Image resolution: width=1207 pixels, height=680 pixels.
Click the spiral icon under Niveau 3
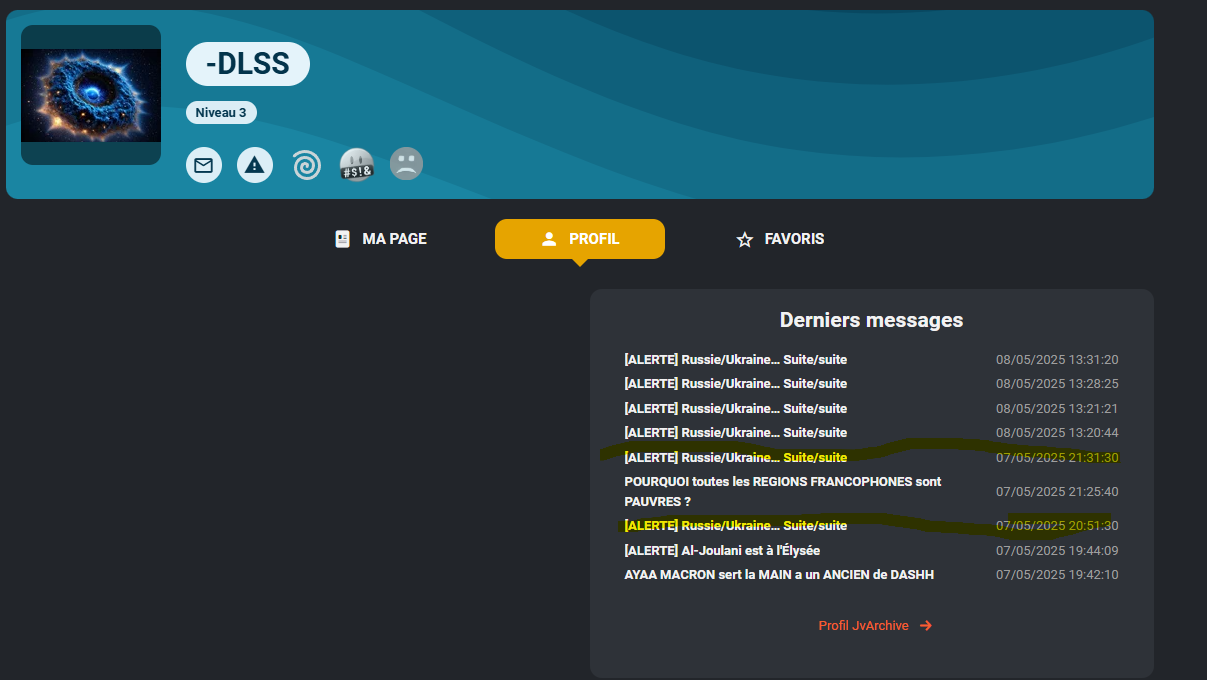click(306, 165)
